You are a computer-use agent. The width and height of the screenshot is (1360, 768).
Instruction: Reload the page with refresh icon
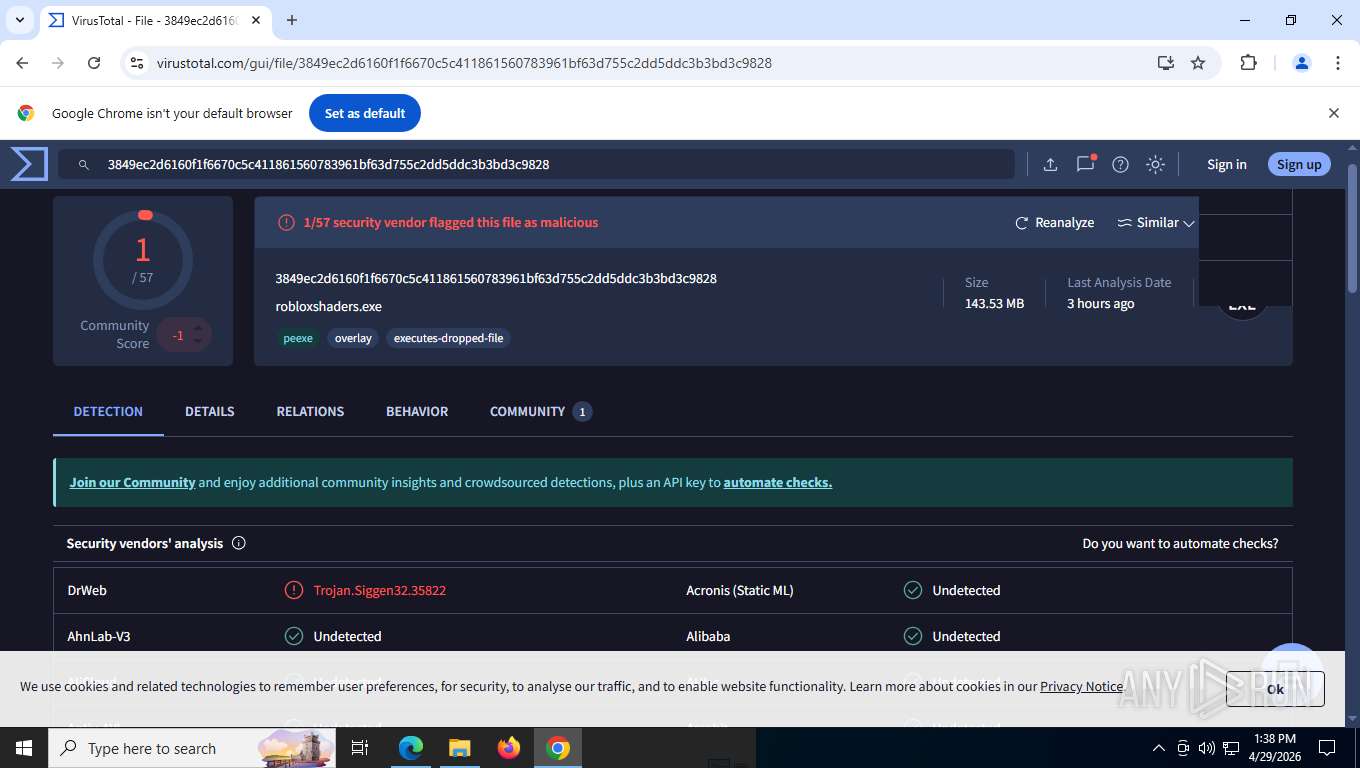(x=94, y=63)
